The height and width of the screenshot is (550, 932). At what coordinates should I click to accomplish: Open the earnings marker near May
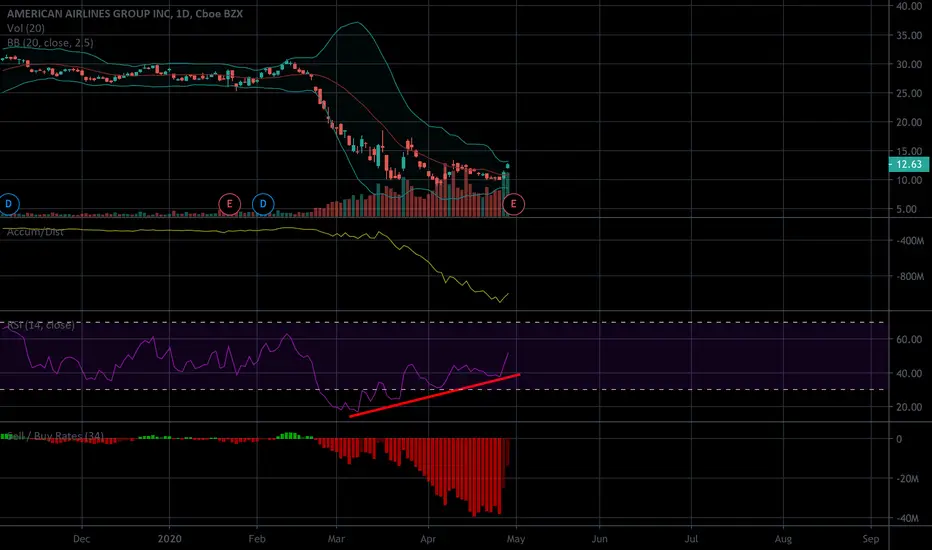click(514, 204)
